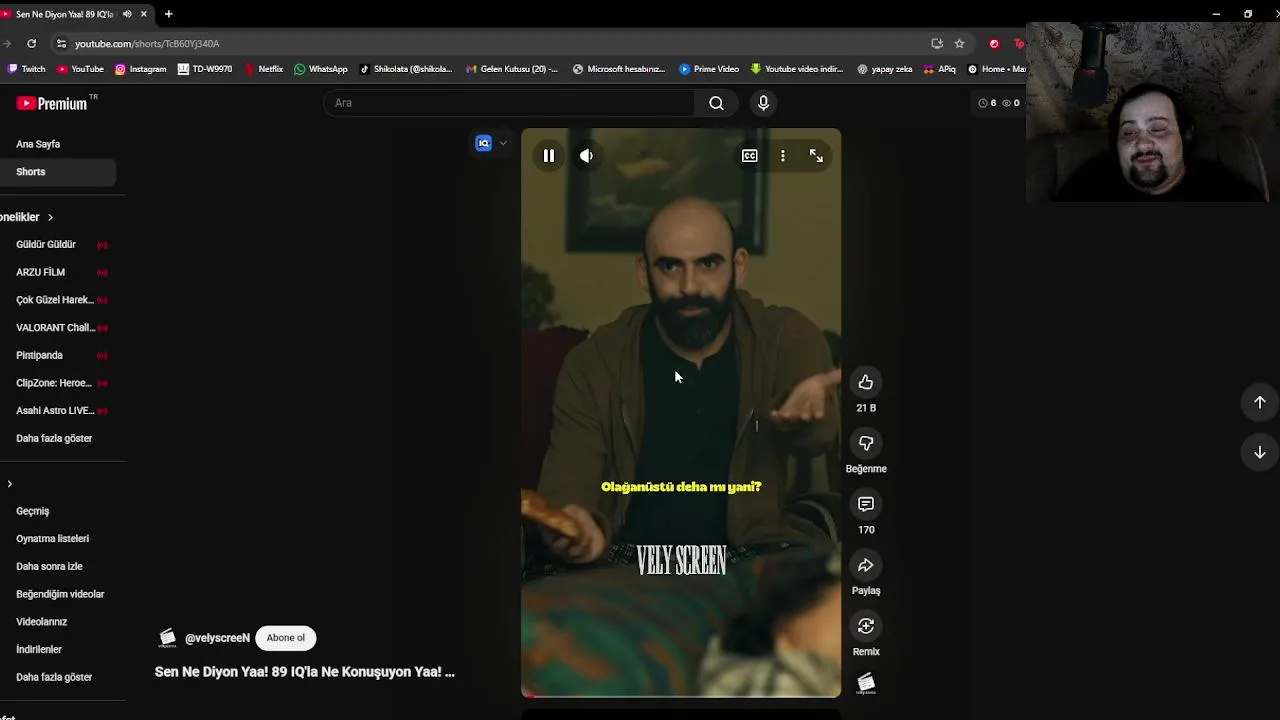Image resolution: width=1280 pixels, height=720 pixels.
Task: Open Videolarınız in the sidebar
Action: click(41, 622)
